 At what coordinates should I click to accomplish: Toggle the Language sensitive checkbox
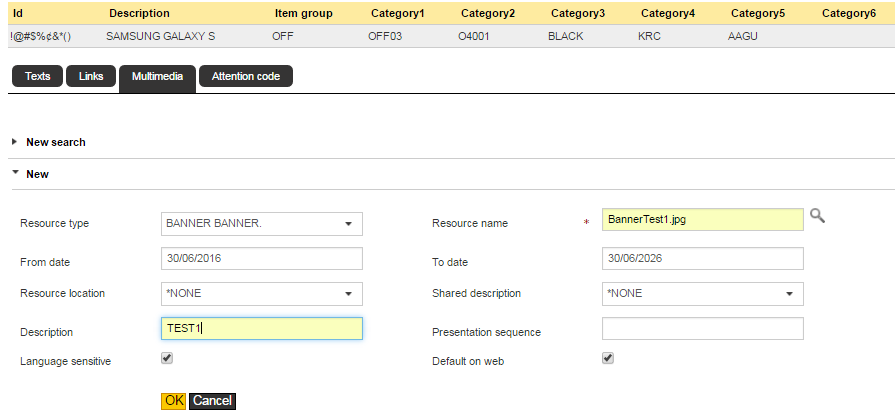point(167,358)
